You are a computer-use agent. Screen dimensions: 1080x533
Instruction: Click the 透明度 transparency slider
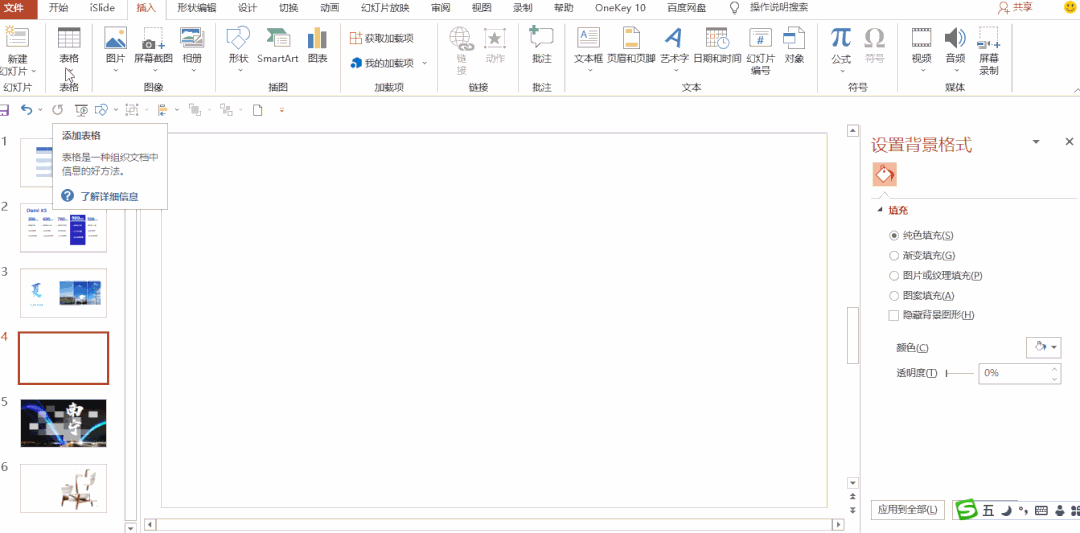[x=960, y=373]
